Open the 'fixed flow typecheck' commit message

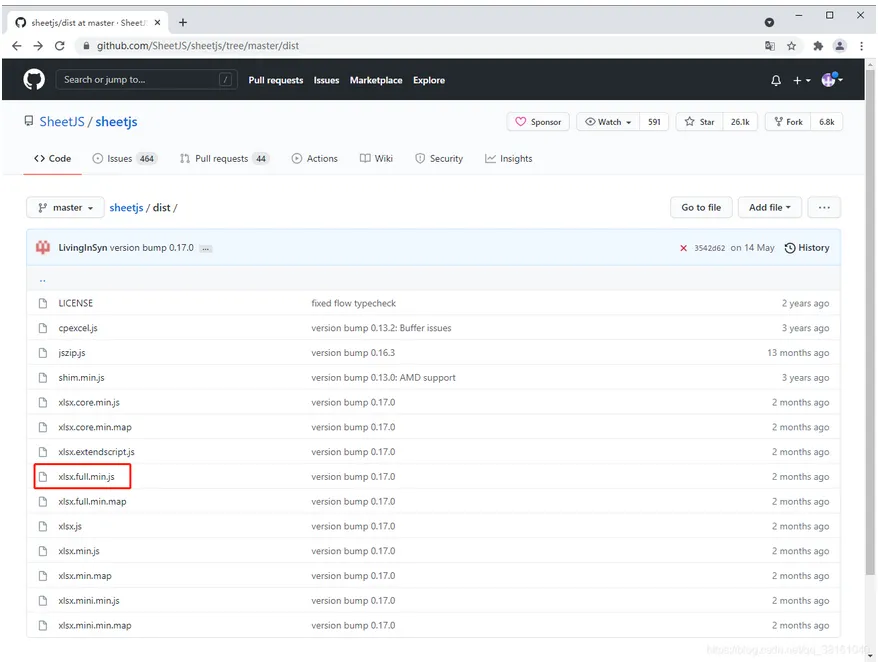coord(353,303)
